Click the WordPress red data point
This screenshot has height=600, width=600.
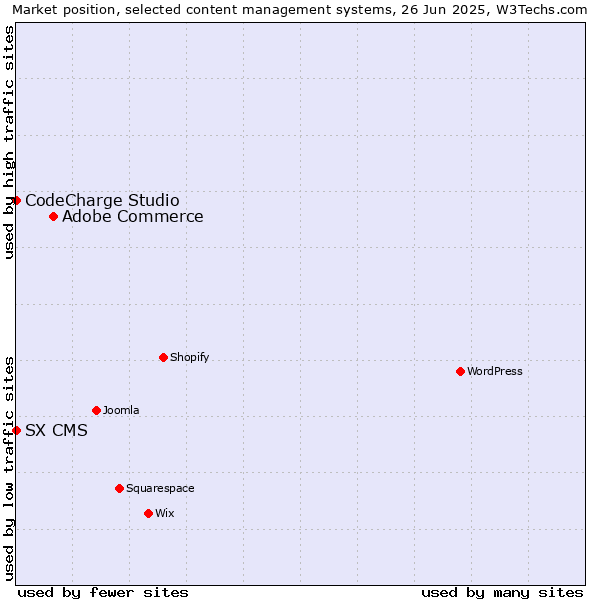[x=460, y=371]
